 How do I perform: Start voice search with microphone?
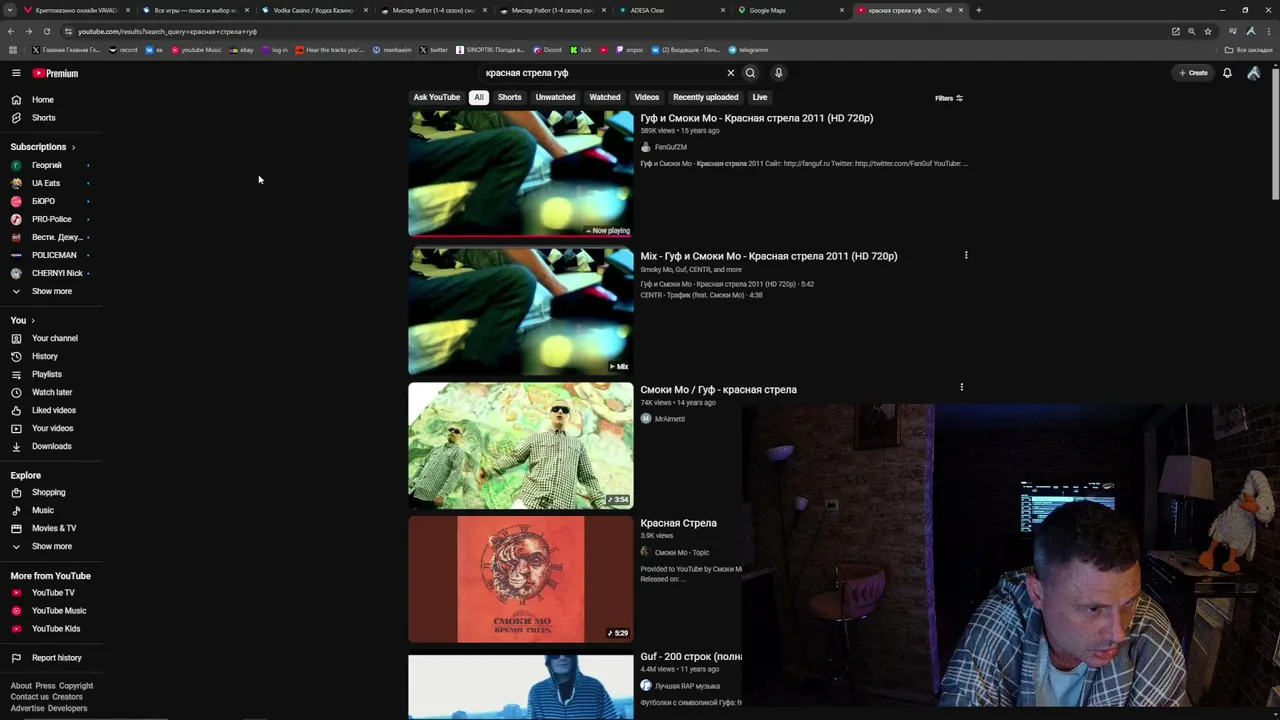(778, 73)
